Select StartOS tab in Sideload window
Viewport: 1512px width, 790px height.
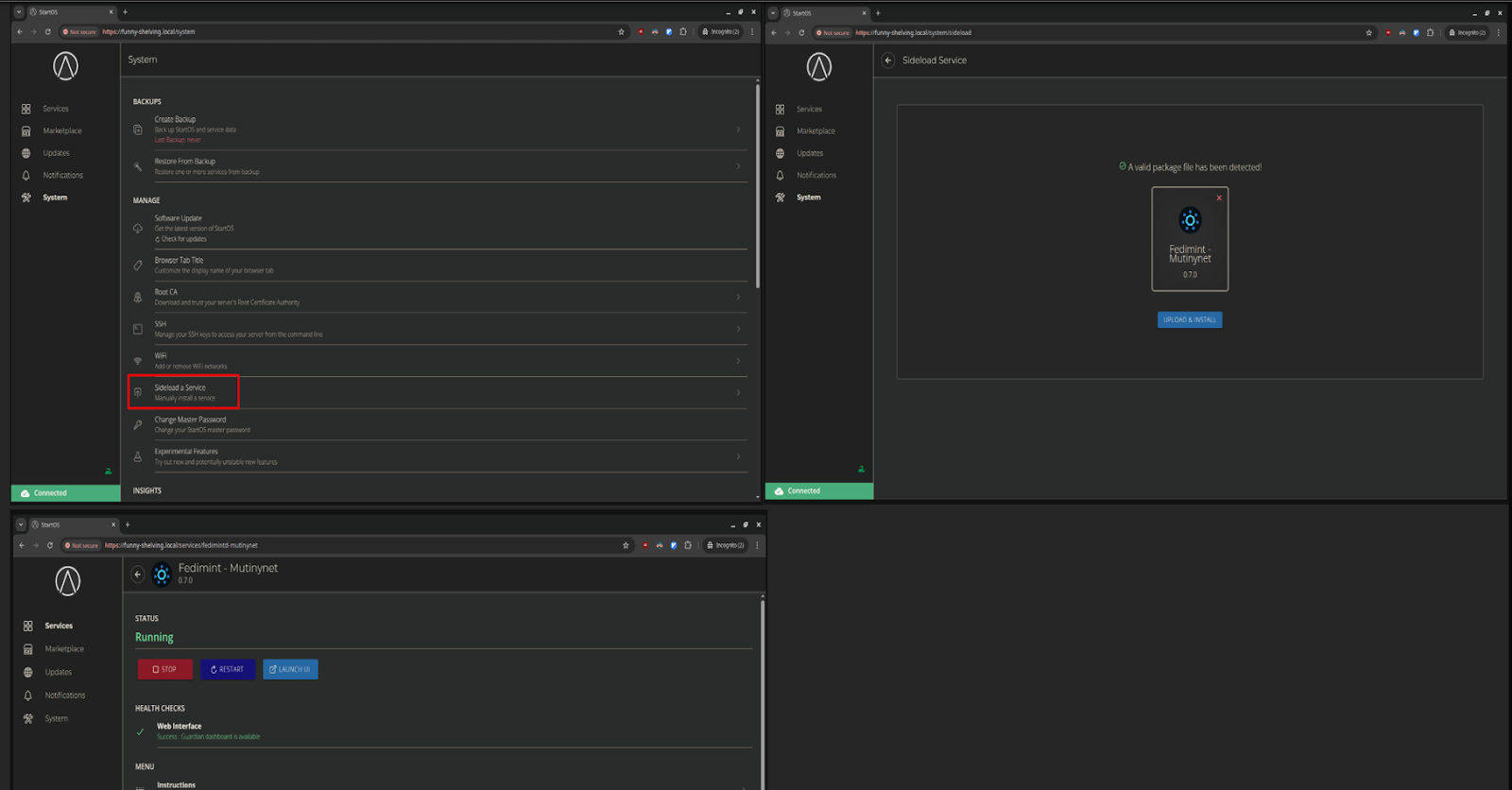(x=825, y=13)
